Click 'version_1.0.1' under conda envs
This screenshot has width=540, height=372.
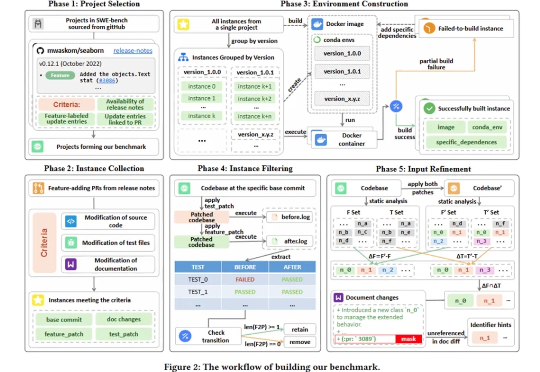342,71
